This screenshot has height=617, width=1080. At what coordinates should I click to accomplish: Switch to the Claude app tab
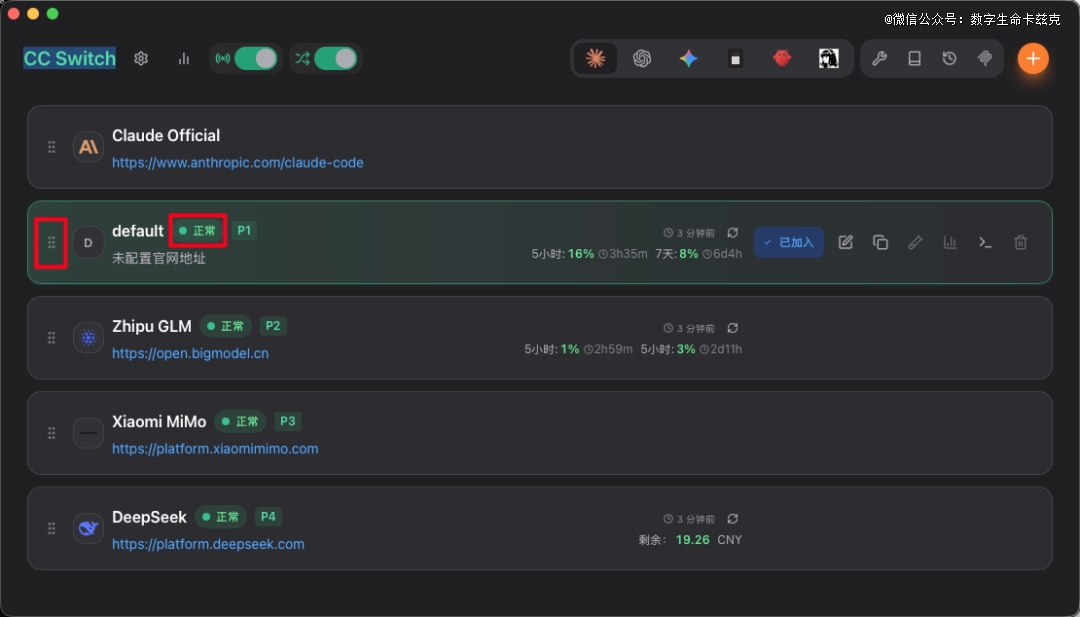[595, 59]
